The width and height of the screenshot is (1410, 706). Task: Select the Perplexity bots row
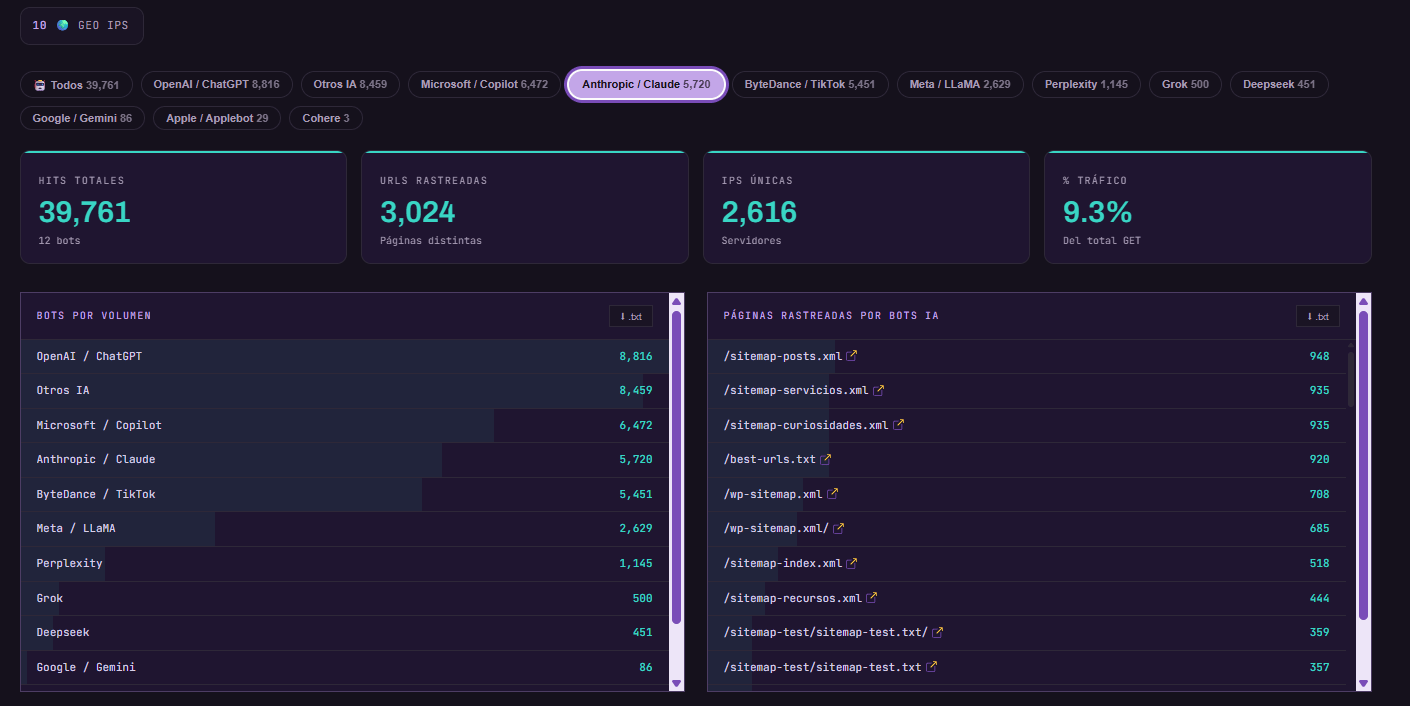tap(345, 563)
